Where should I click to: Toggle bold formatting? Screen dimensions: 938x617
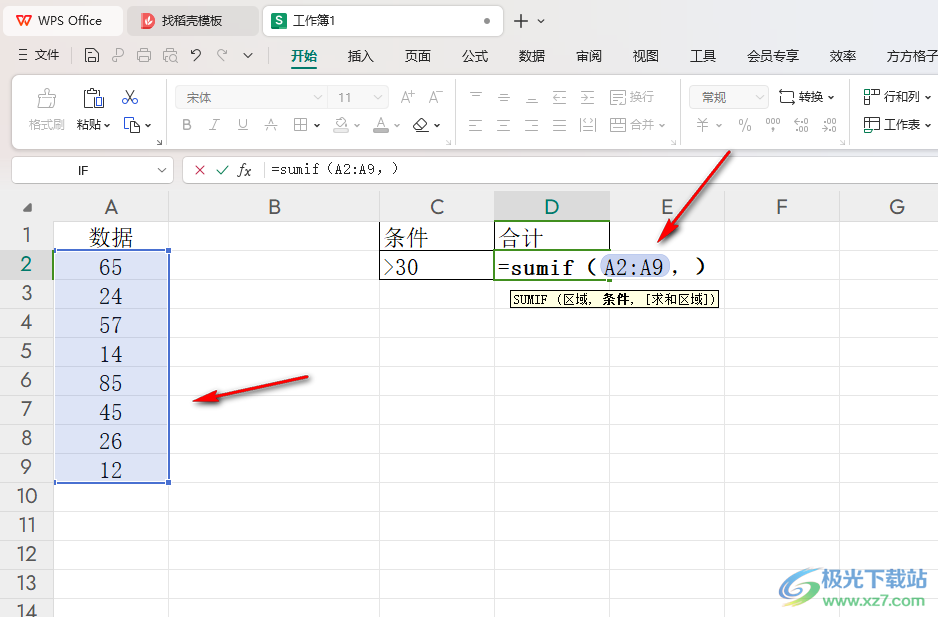click(187, 125)
